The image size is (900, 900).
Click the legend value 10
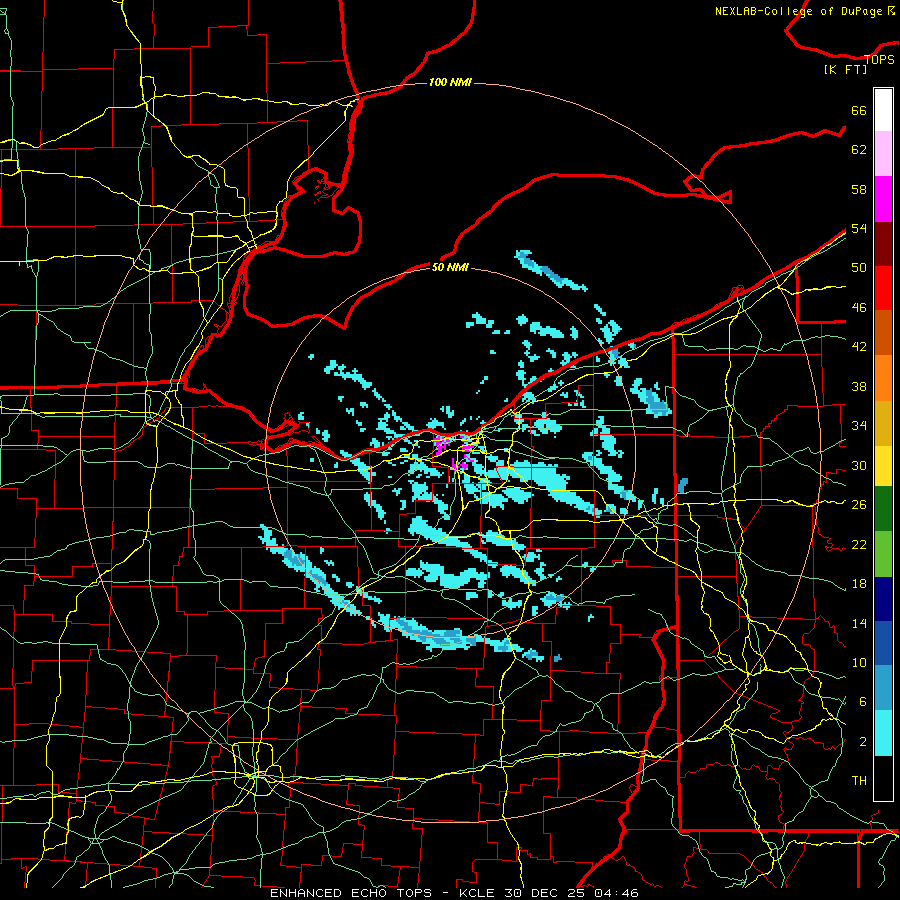click(859, 662)
